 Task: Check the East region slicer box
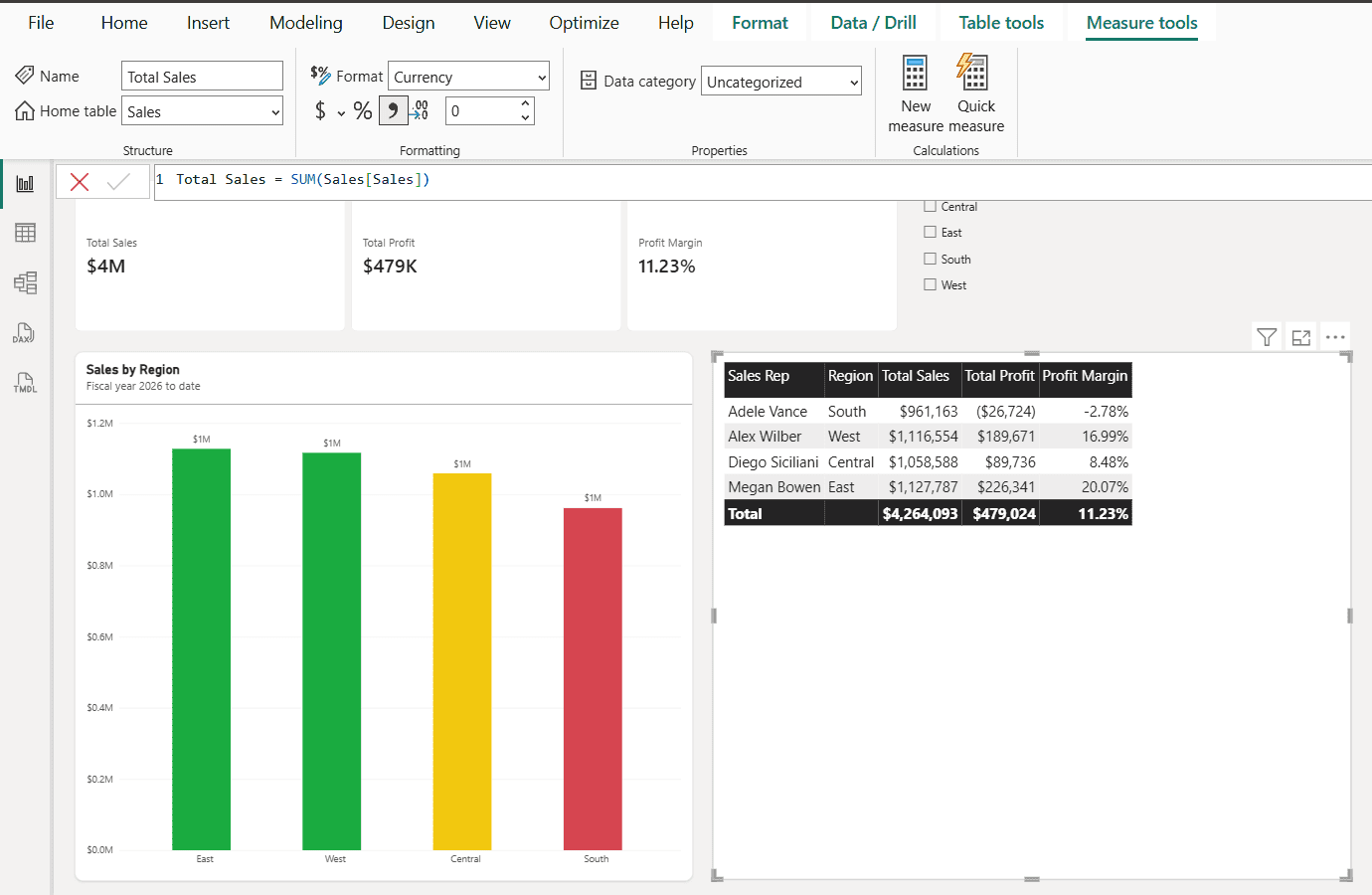[930, 232]
